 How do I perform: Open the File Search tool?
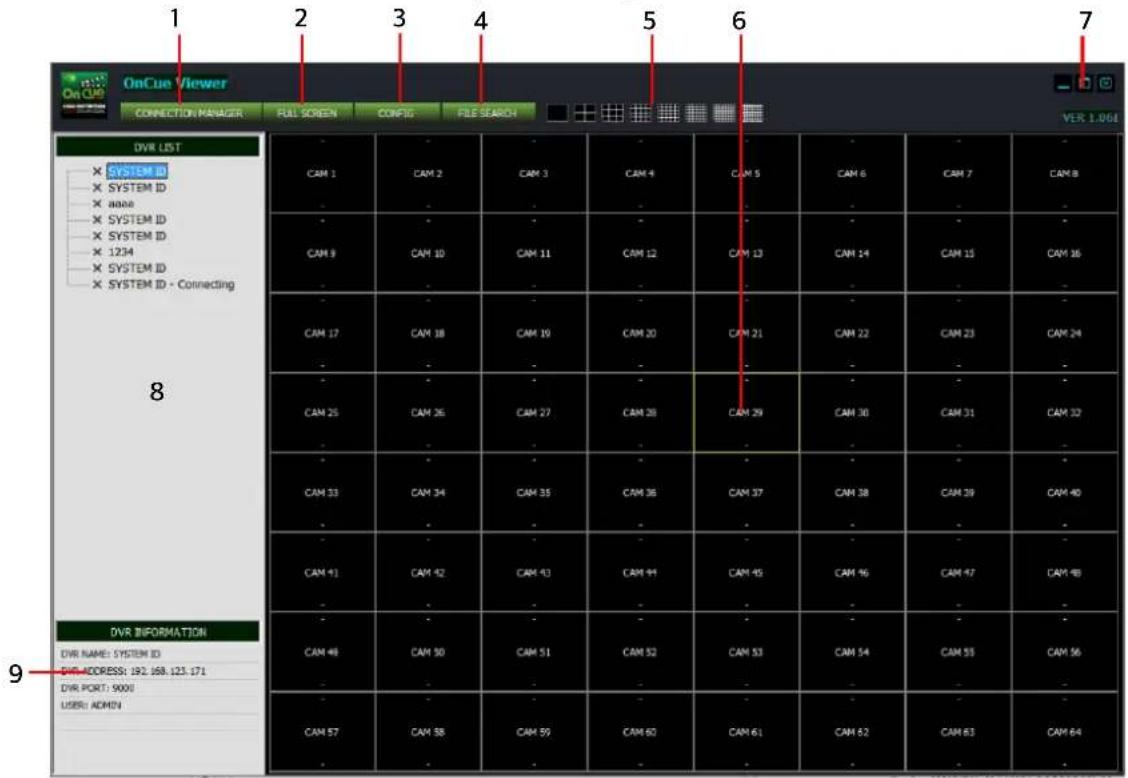[488, 113]
